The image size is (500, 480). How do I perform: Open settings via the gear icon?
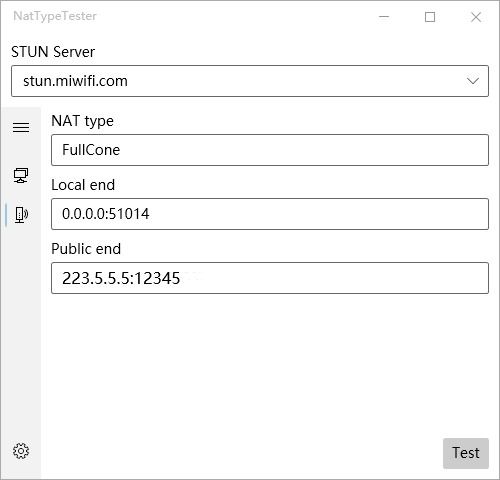(21, 451)
